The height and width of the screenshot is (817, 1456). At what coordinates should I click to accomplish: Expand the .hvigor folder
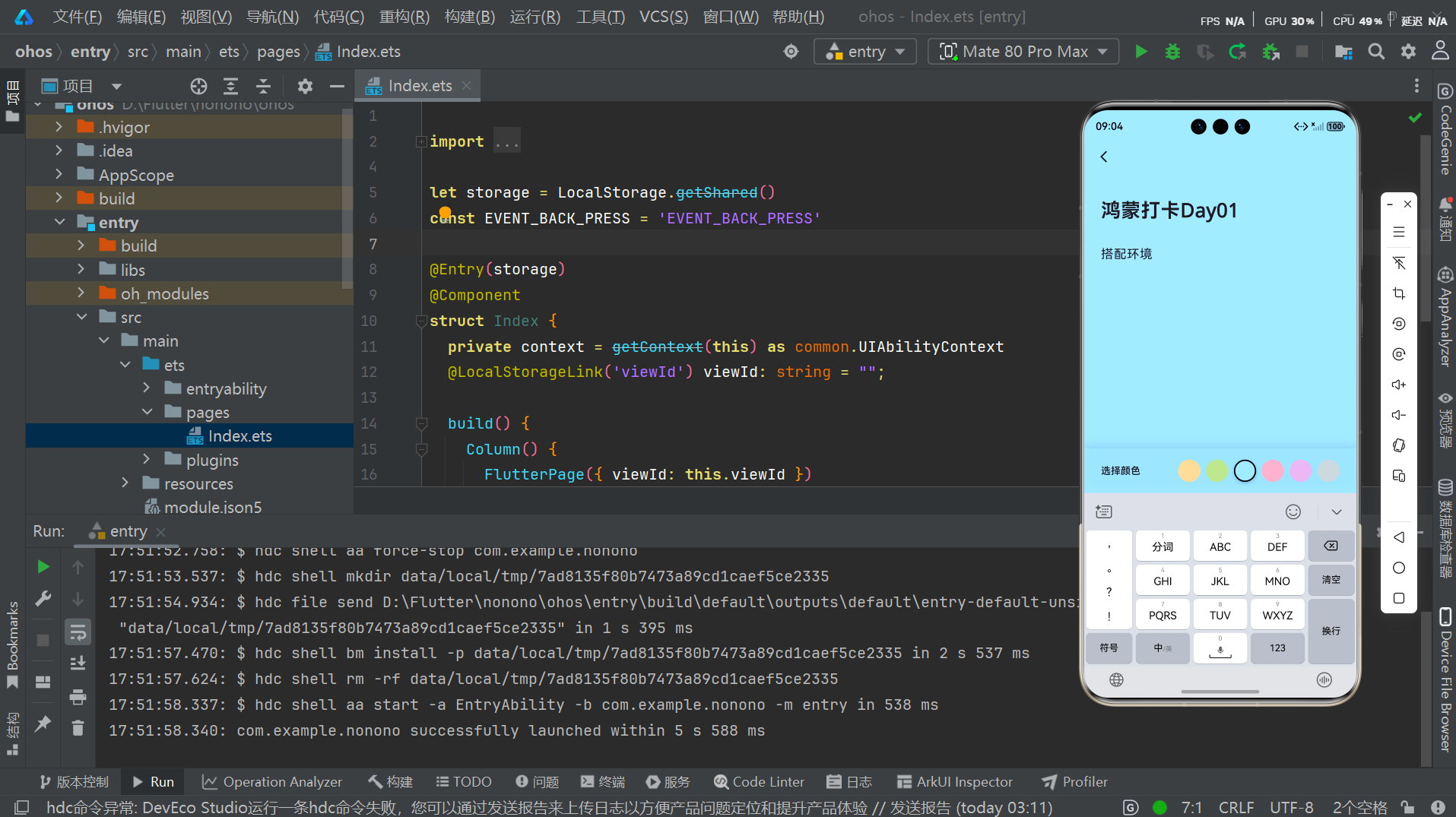(59, 127)
